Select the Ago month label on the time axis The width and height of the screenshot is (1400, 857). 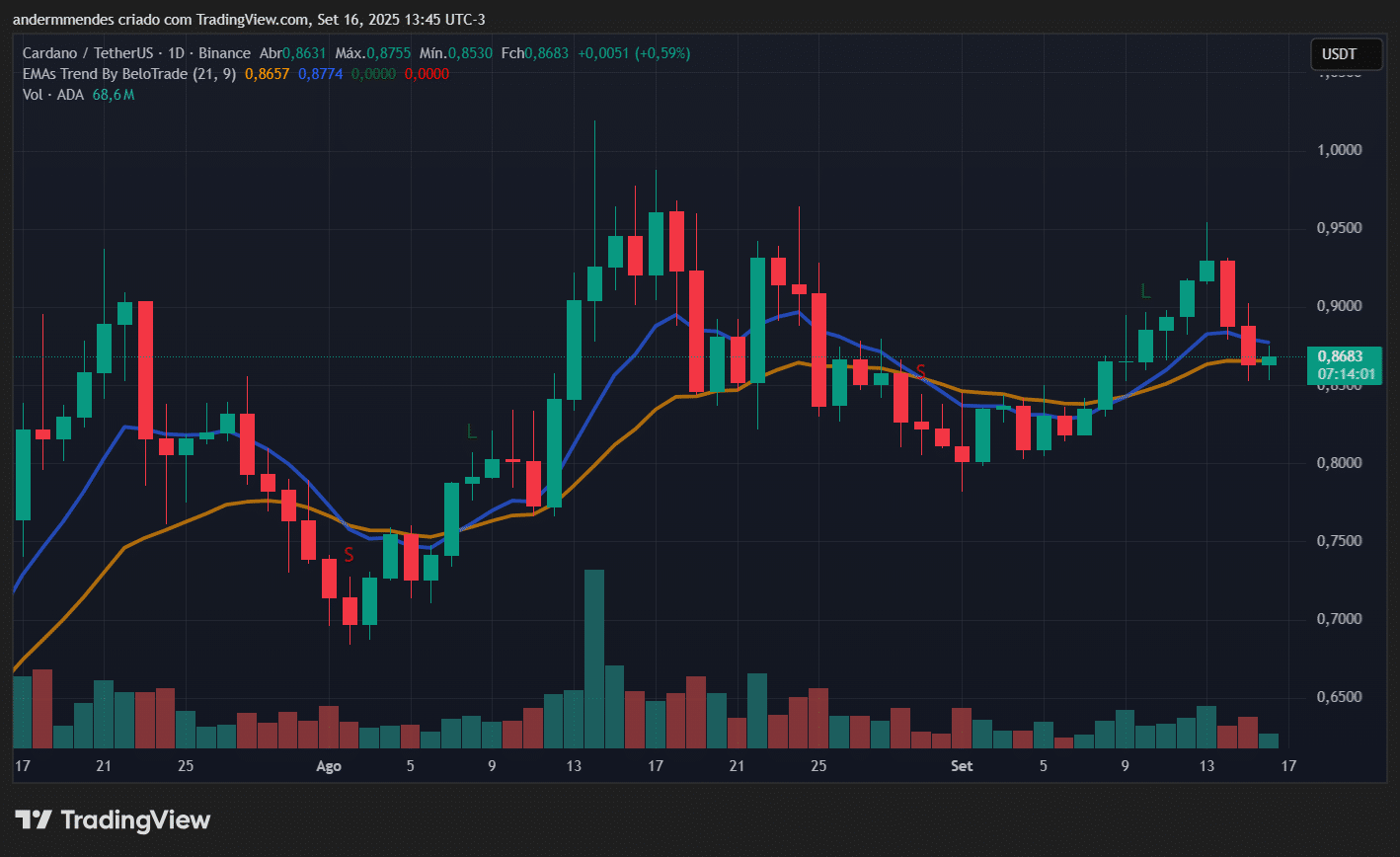pyautogui.click(x=328, y=765)
